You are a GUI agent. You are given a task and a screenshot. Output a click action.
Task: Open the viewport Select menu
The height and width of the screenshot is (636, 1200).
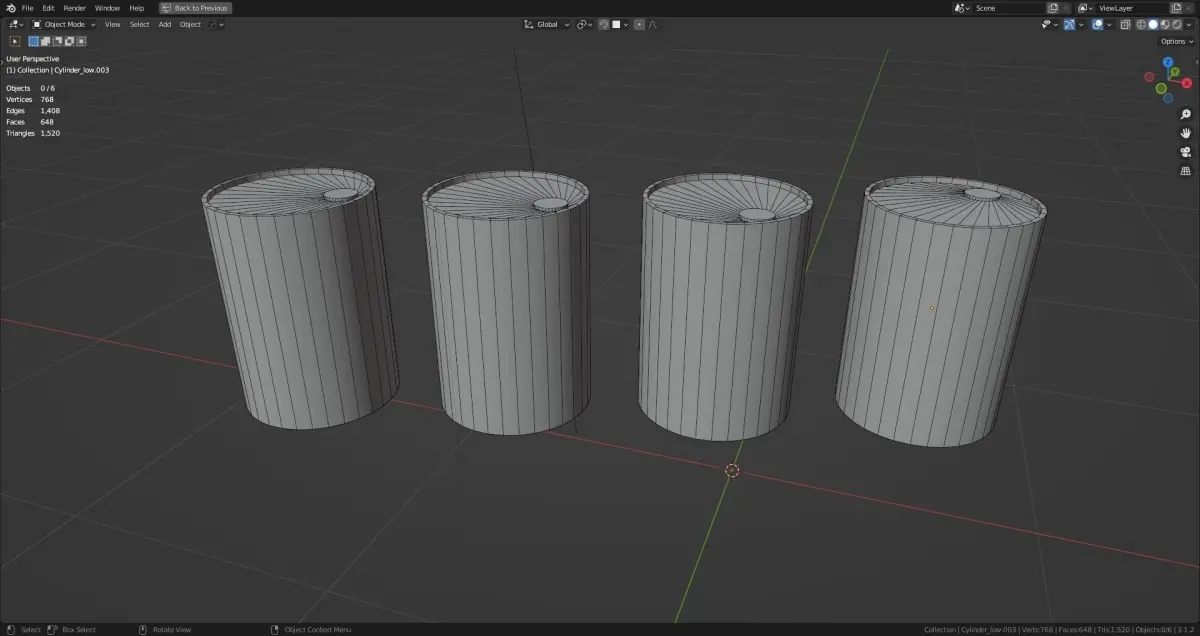pos(139,24)
